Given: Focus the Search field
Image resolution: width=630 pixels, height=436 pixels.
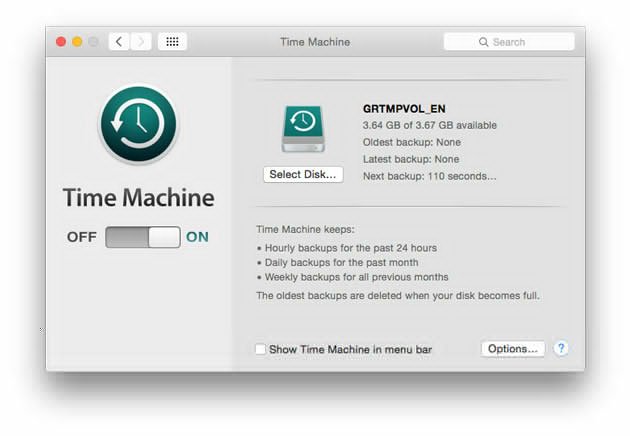Looking at the screenshot, I should pyautogui.click(x=509, y=42).
